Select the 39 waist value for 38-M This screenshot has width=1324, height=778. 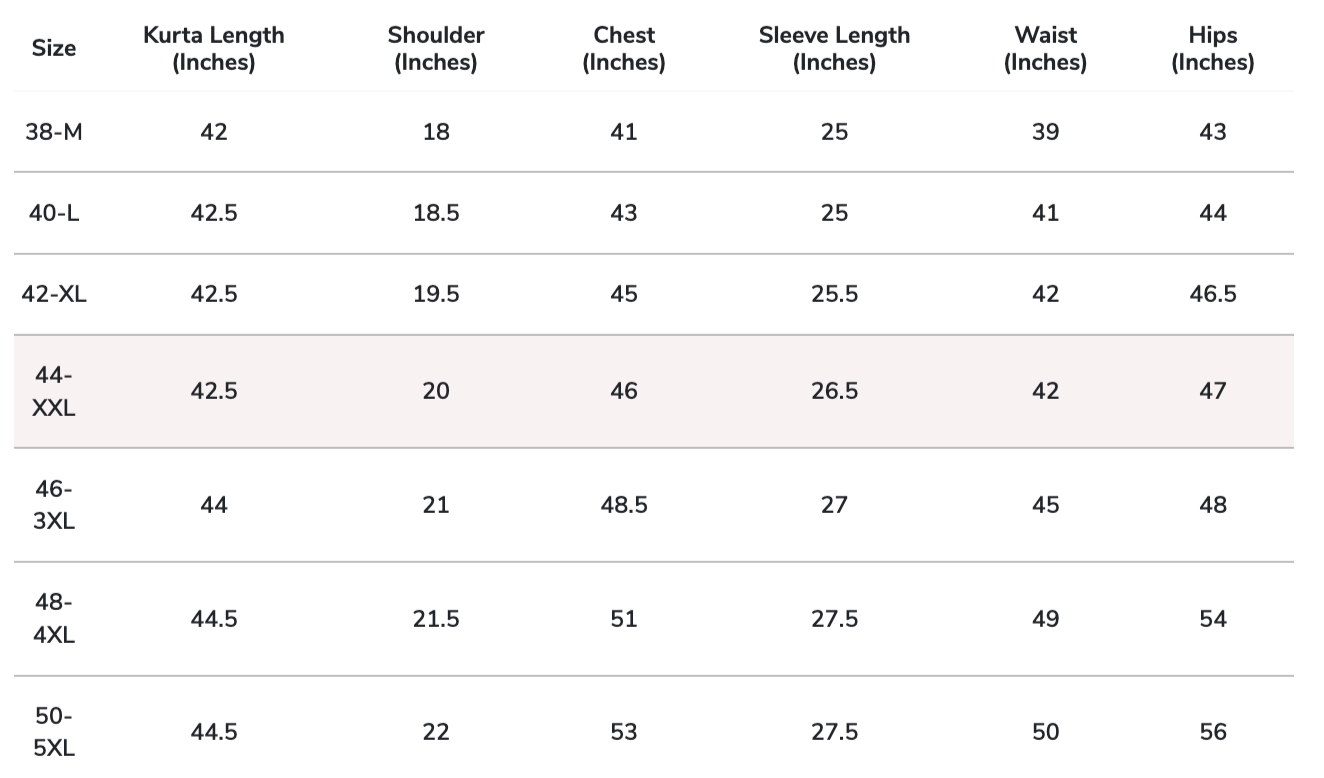point(1045,132)
